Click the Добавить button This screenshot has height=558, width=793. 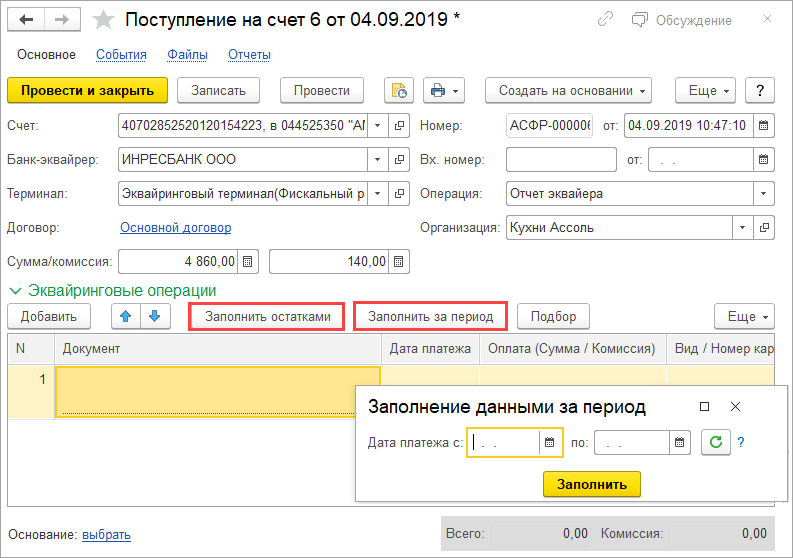pos(49,316)
